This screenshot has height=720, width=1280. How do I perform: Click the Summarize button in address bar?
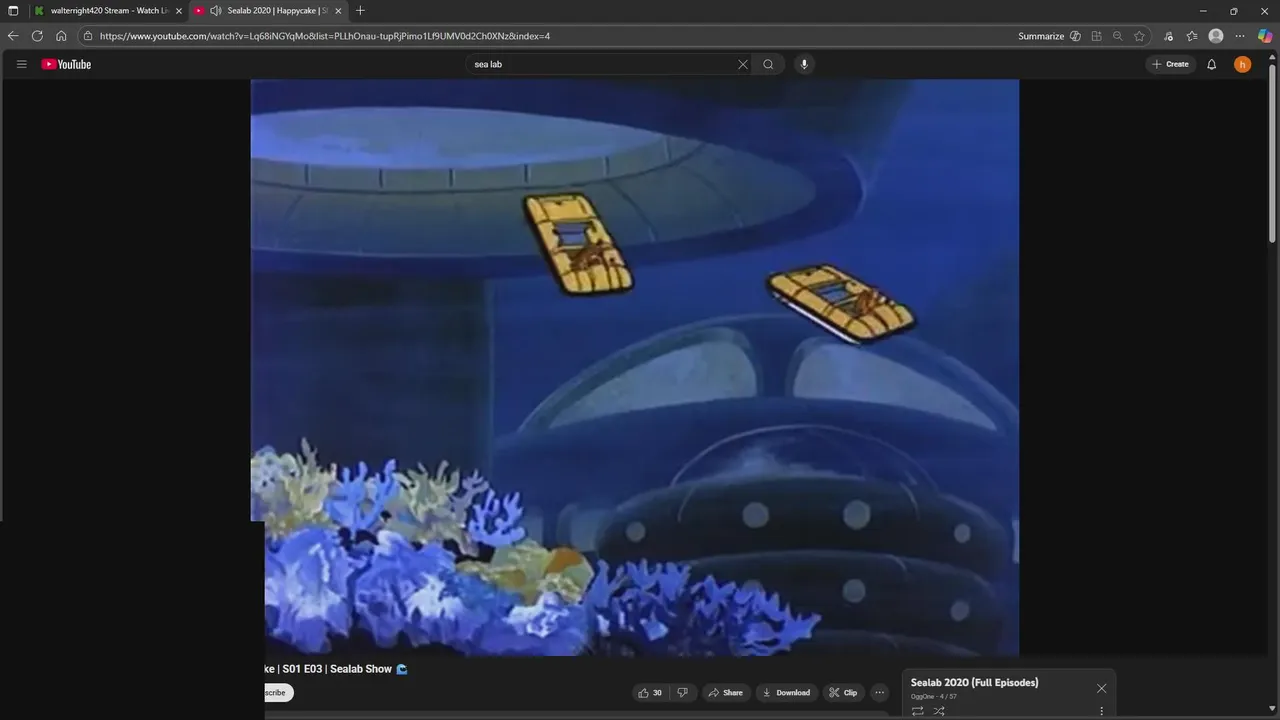[x=1041, y=36]
